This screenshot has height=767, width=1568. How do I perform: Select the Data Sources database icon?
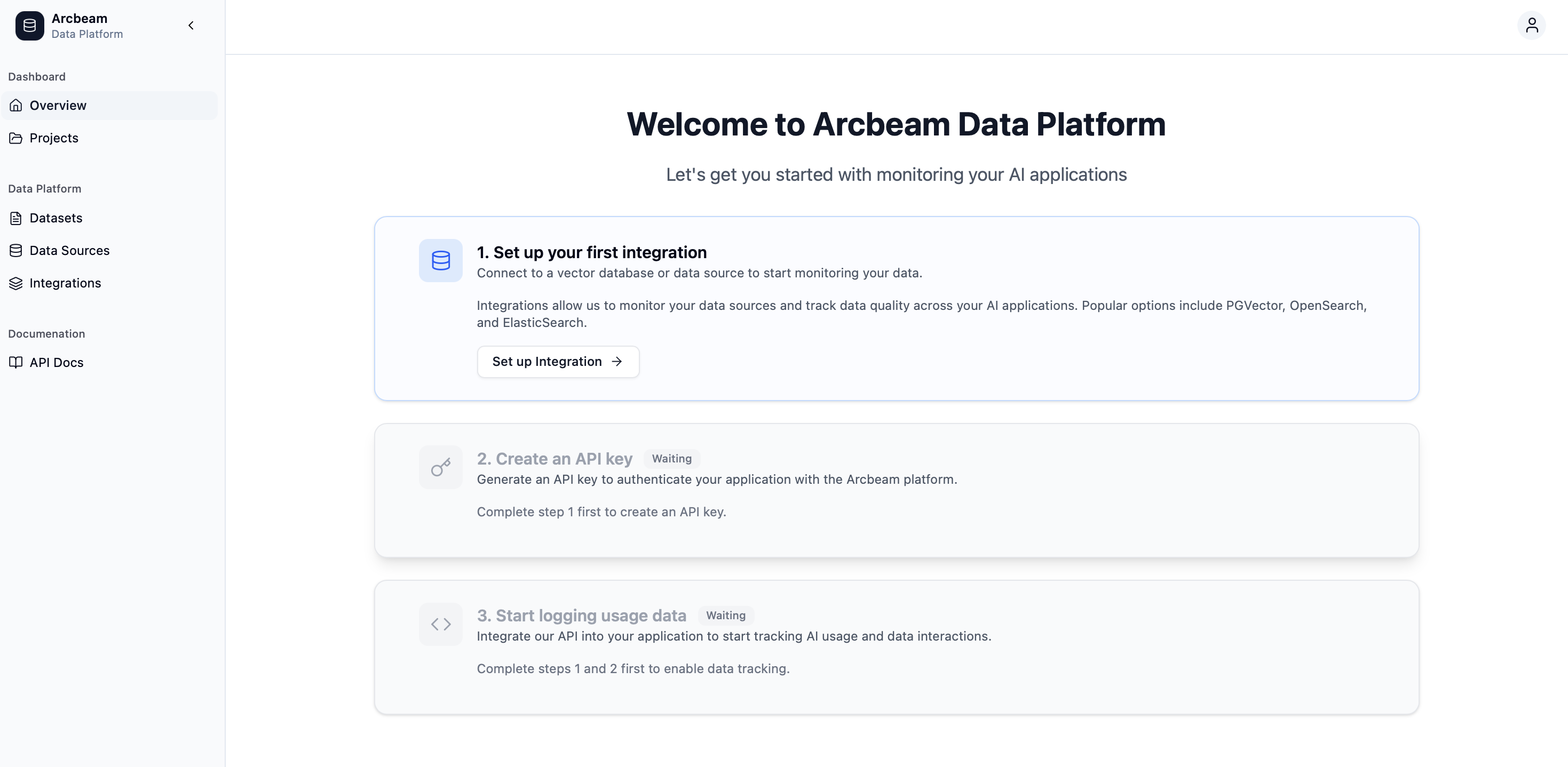click(15, 250)
